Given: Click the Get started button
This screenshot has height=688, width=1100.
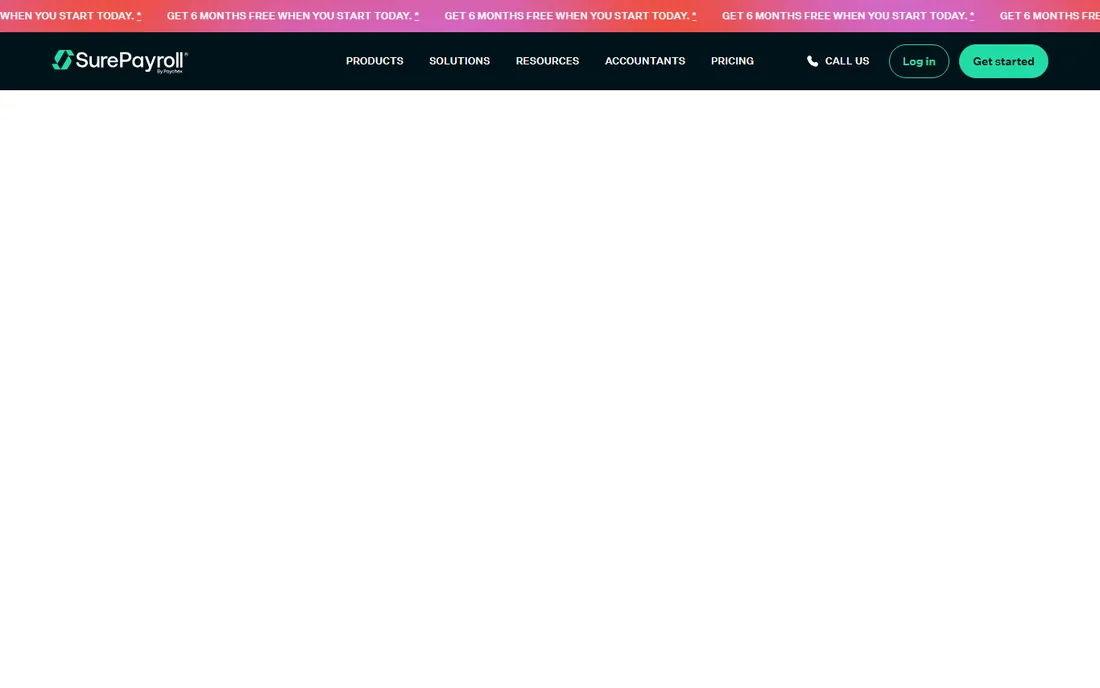Looking at the screenshot, I should pos(1003,61).
